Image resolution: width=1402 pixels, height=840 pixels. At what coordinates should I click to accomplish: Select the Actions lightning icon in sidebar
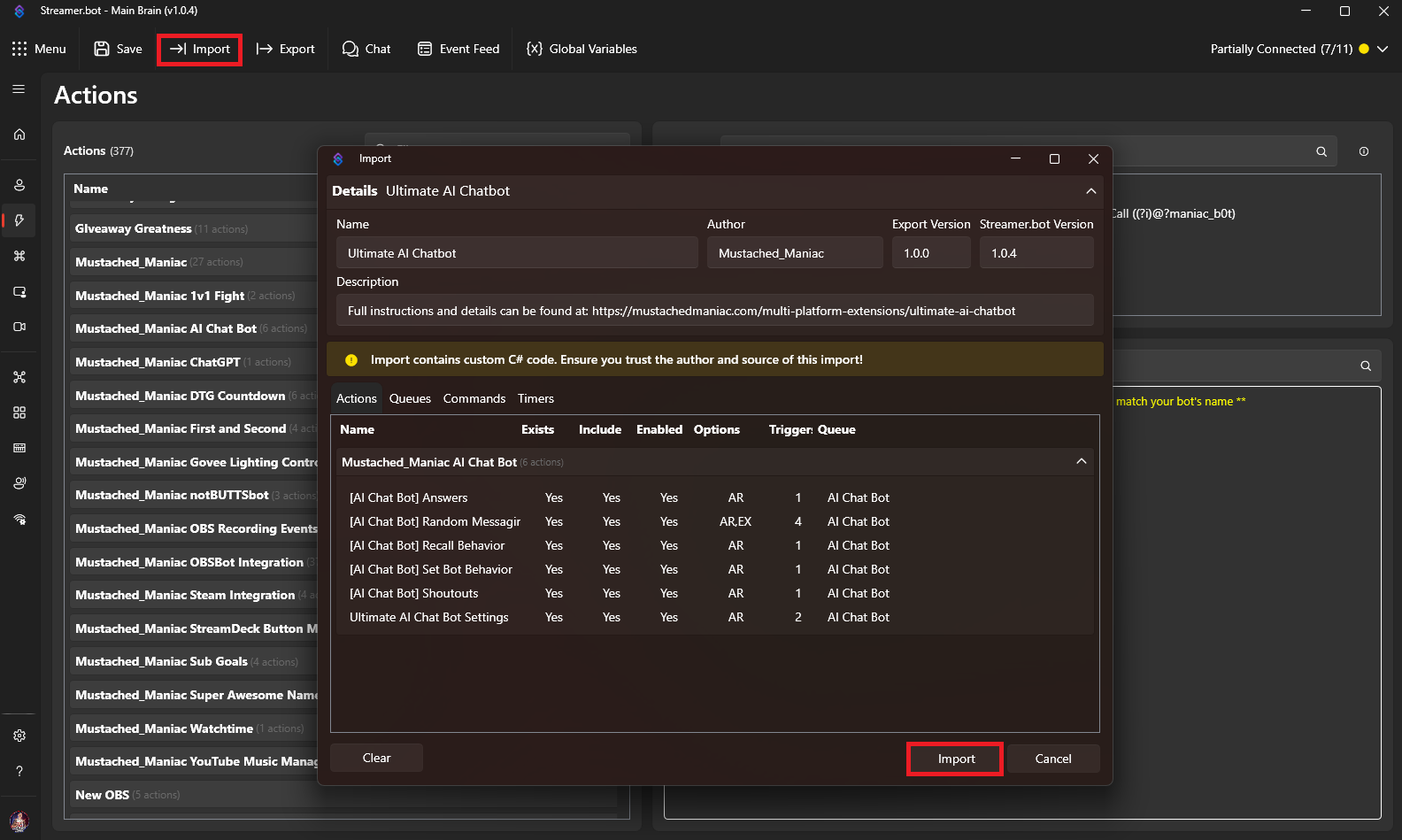pos(19,220)
